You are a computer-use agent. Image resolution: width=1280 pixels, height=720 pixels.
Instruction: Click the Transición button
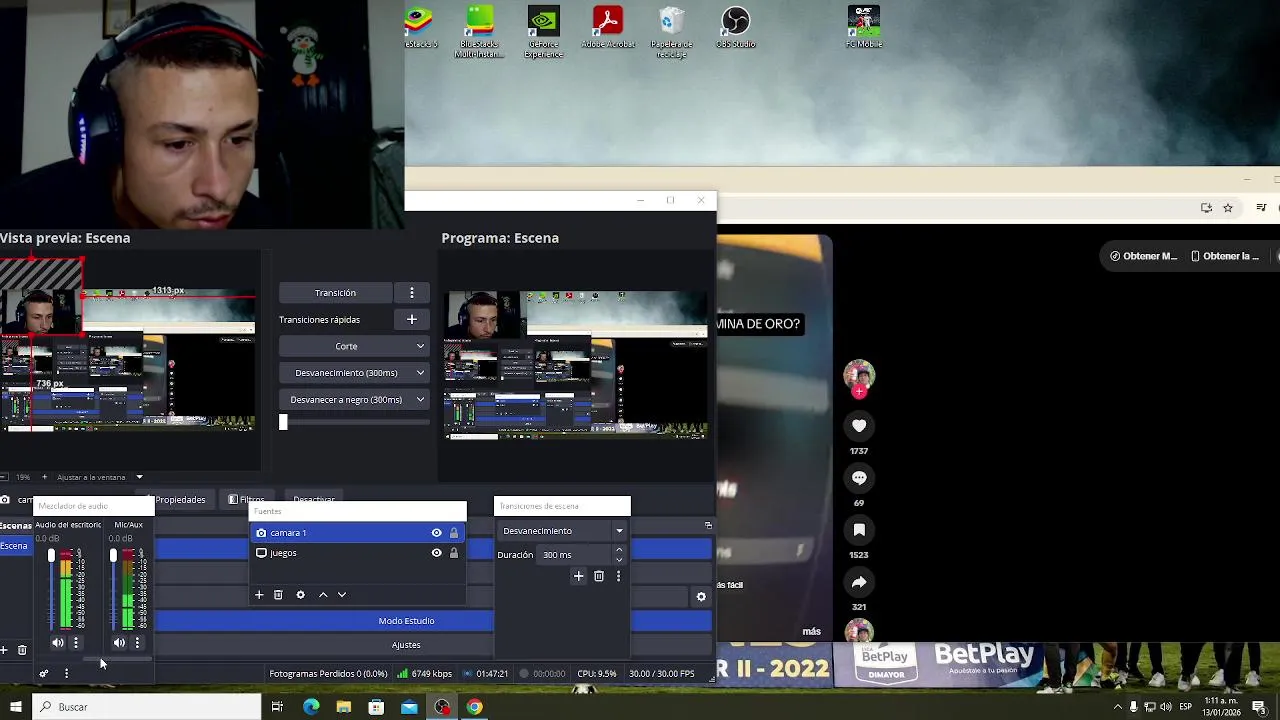[335, 293]
